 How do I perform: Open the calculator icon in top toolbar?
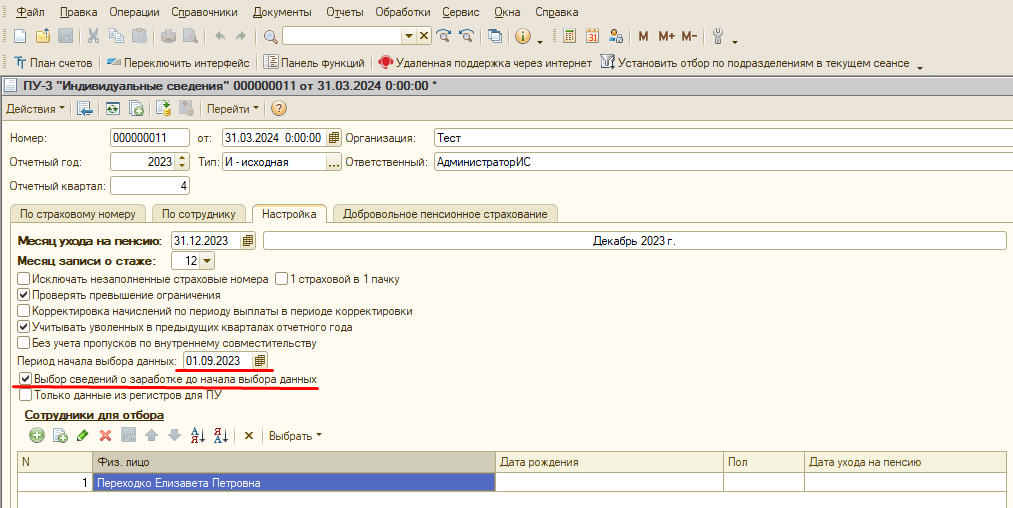[569, 36]
